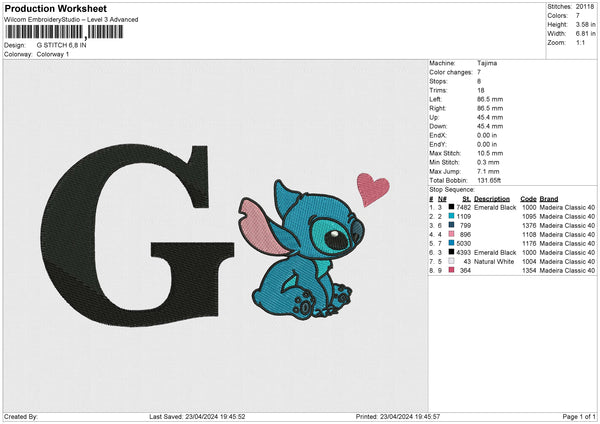Click the Stitches count value 20118
600x424 pixels.
[x=587, y=7]
